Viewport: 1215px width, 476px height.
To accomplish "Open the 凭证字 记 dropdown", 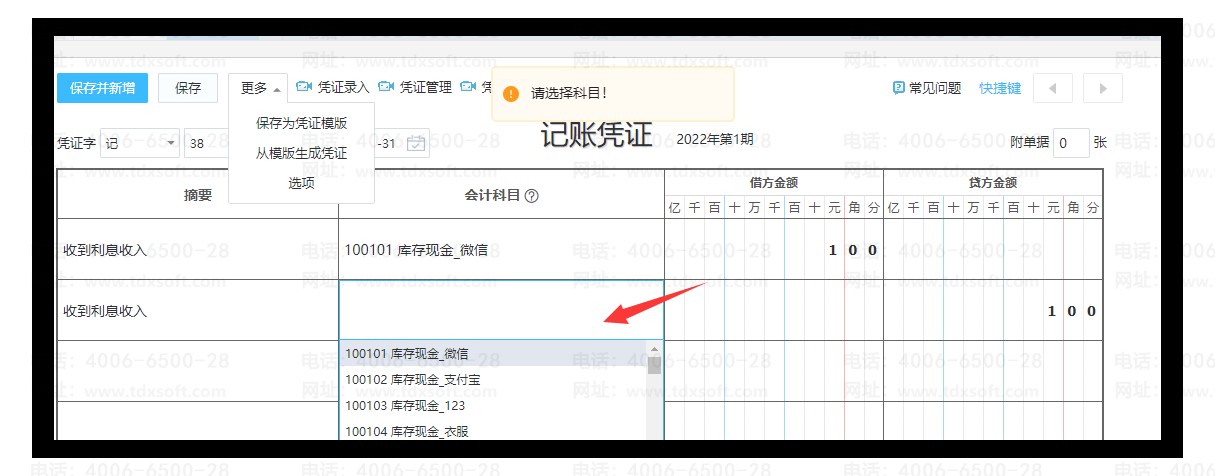I will click(140, 143).
